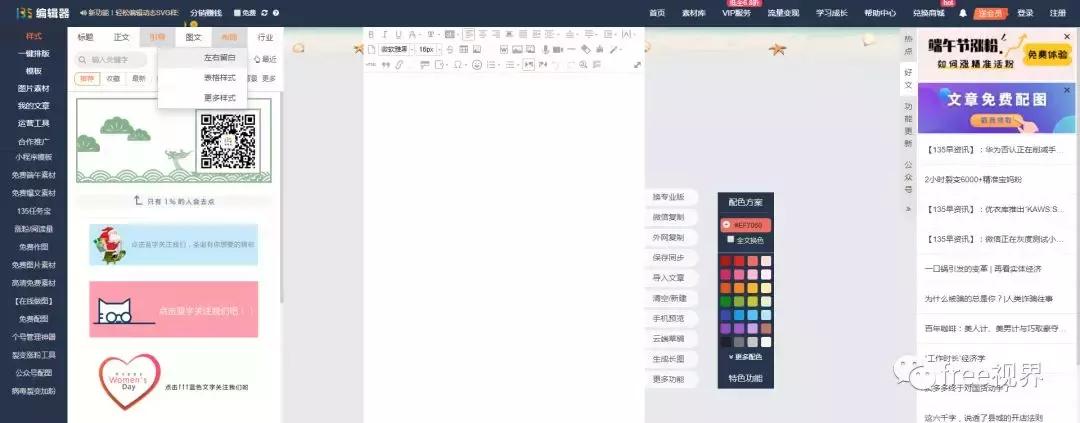Insert hyperlink using chain icon
The width and height of the screenshot is (1080, 423).
pos(399,64)
